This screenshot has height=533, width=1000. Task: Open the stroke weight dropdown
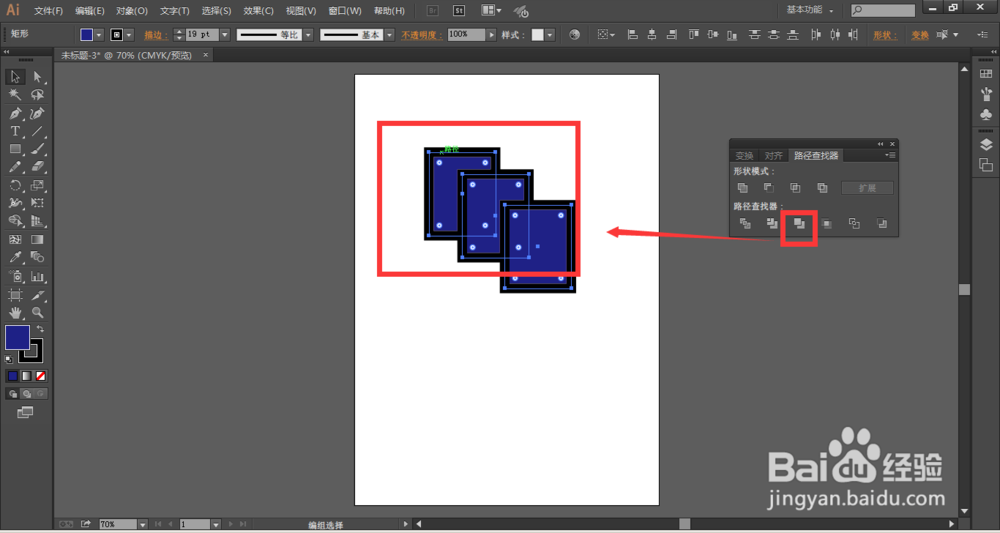224,35
